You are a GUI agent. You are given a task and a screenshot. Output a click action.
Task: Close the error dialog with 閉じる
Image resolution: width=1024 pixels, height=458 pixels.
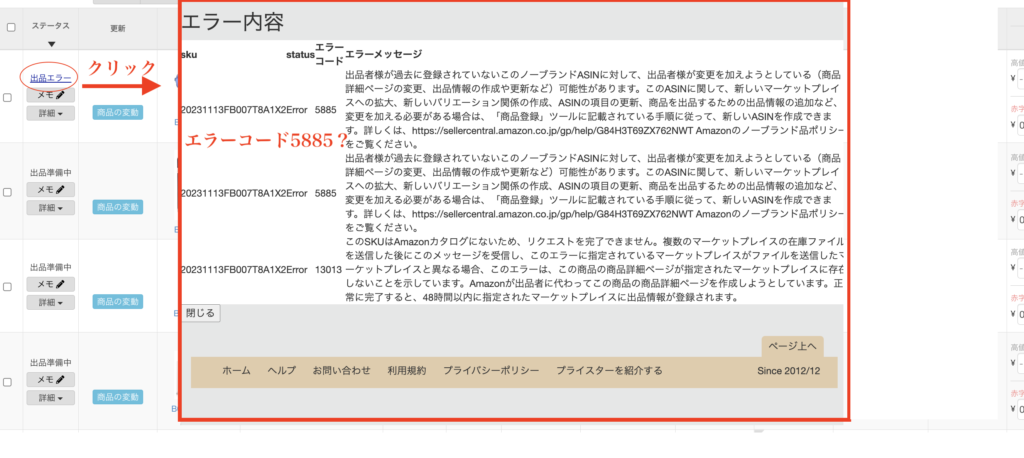[x=200, y=313]
